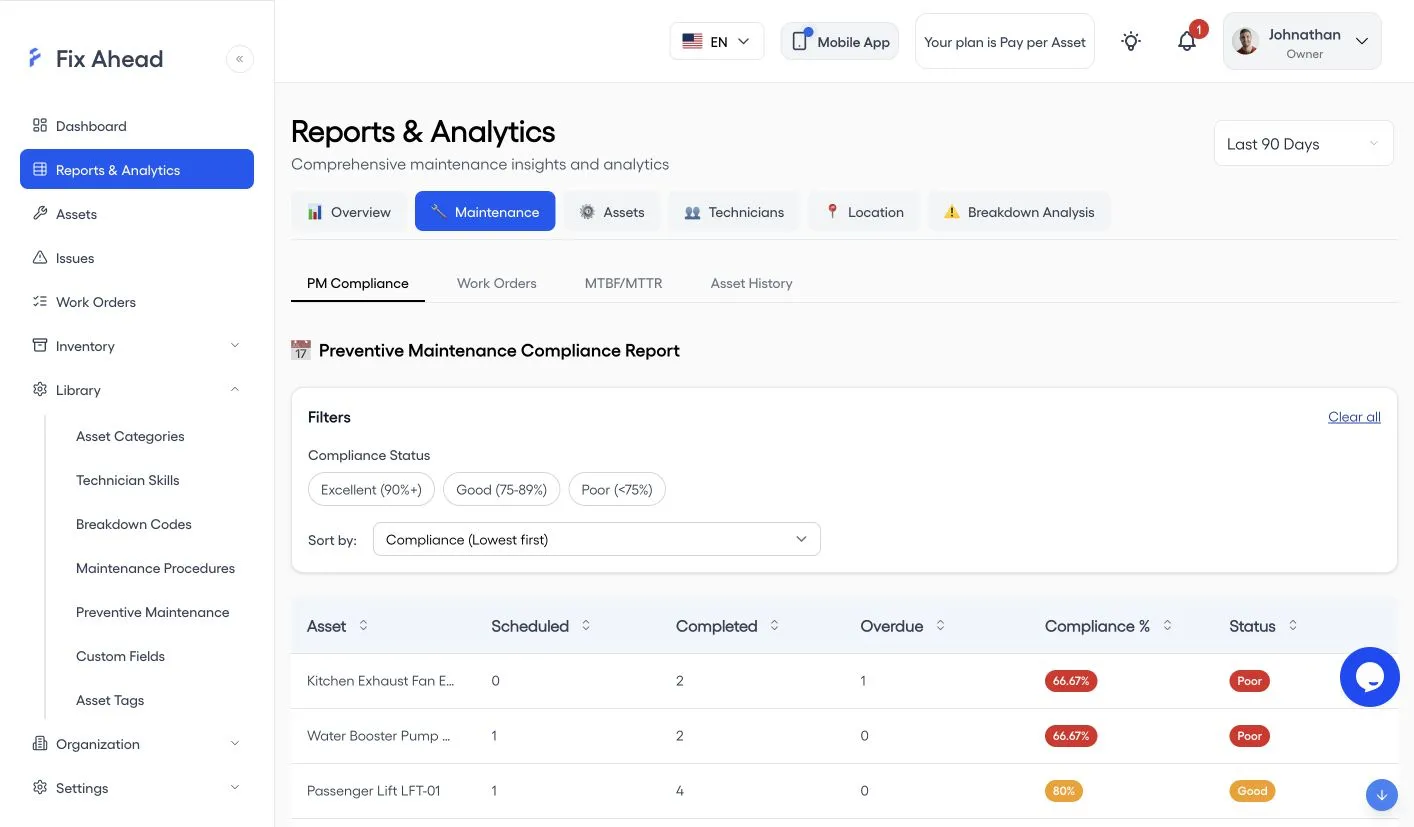Image resolution: width=1414 pixels, height=827 pixels.
Task: Click the Issues warning triangle icon
Action: pos(40,258)
